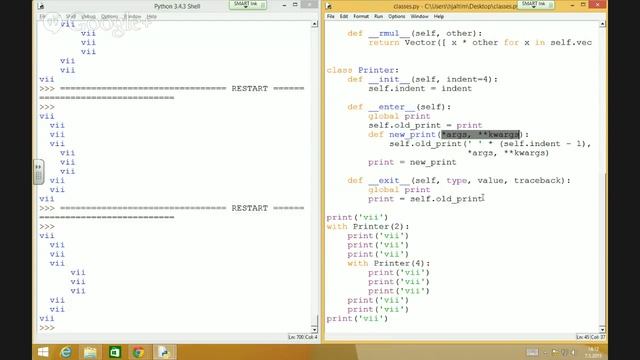Viewport: 640px width, 360px height.
Task: Open File menu in classes.py editor
Action: (x=331, y=16)
